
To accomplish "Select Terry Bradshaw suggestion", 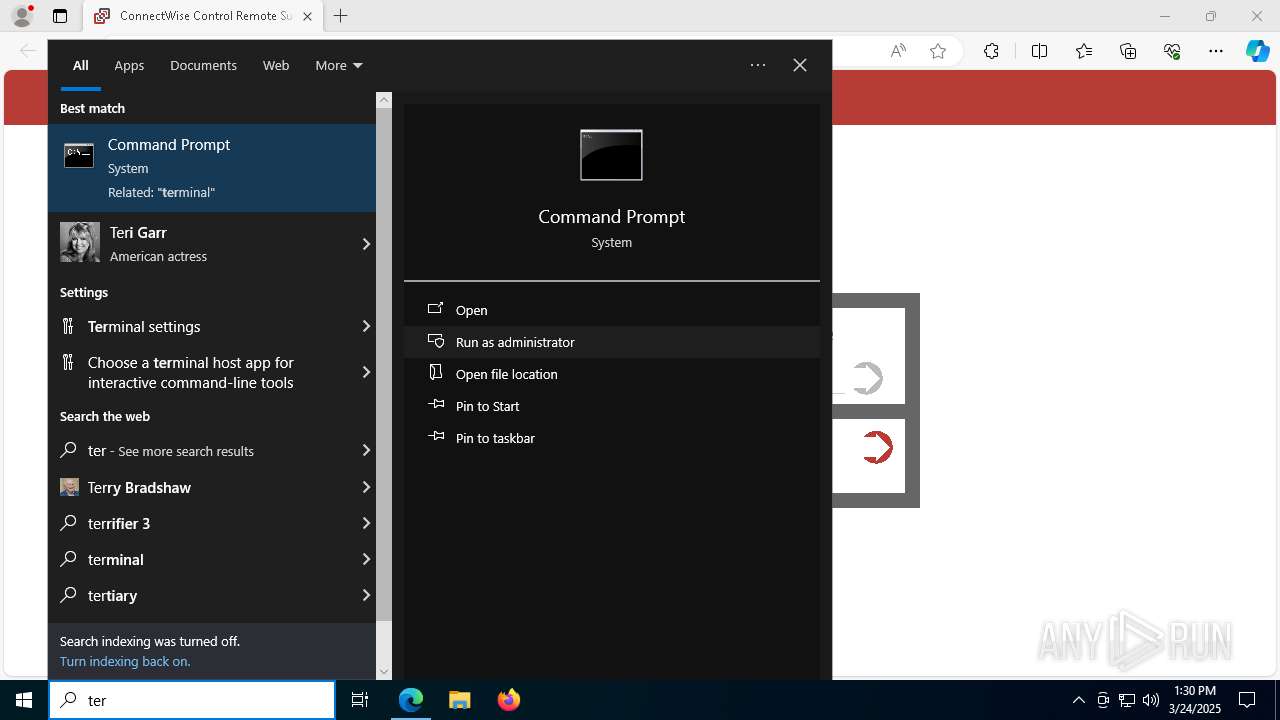I will (x=212, y=487).
